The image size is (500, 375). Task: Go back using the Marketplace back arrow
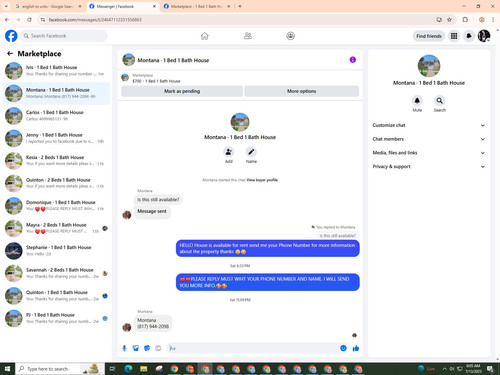pyautogui.click(x=10, y=53)
